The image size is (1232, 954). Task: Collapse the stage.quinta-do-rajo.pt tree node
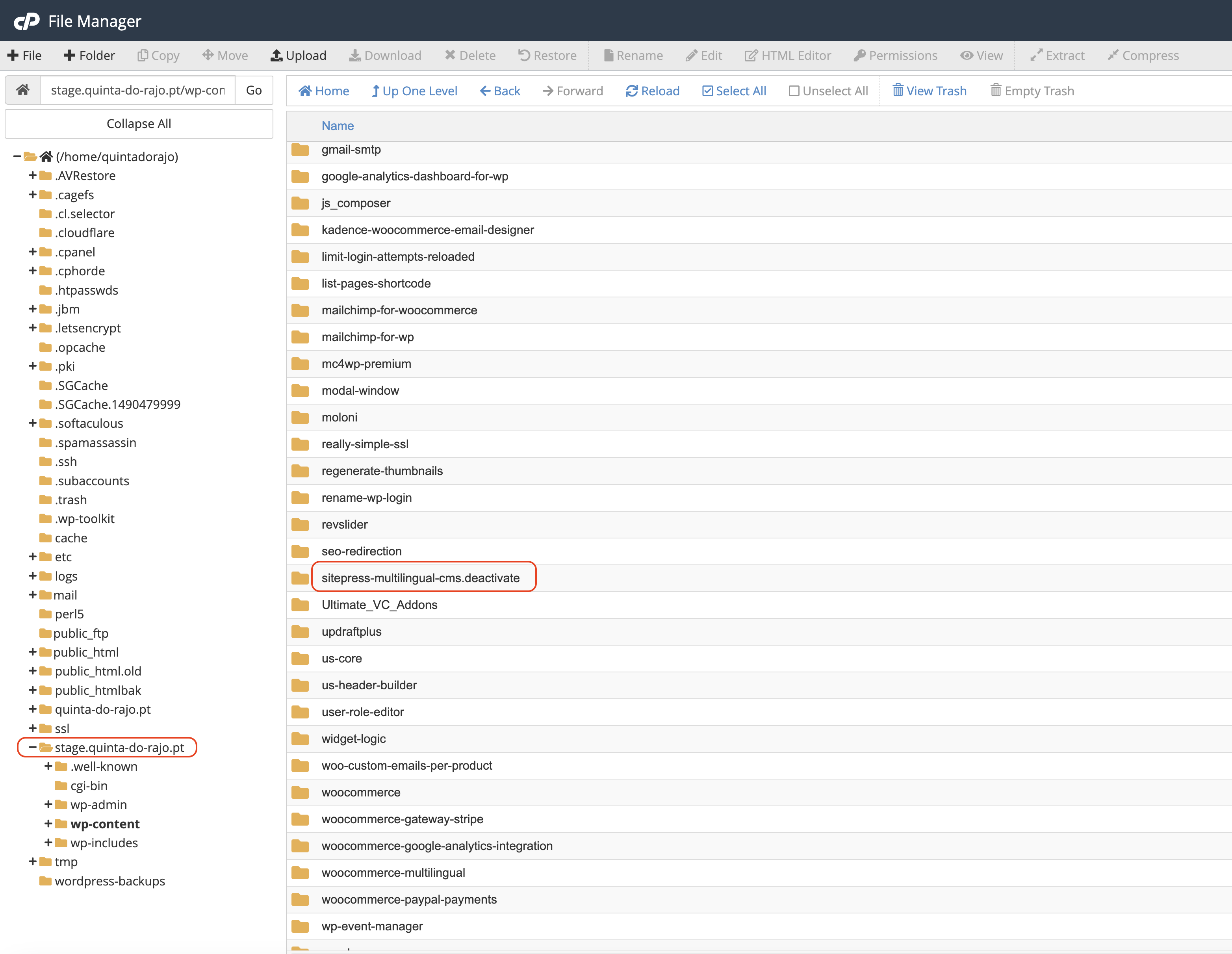coord(33,748)
